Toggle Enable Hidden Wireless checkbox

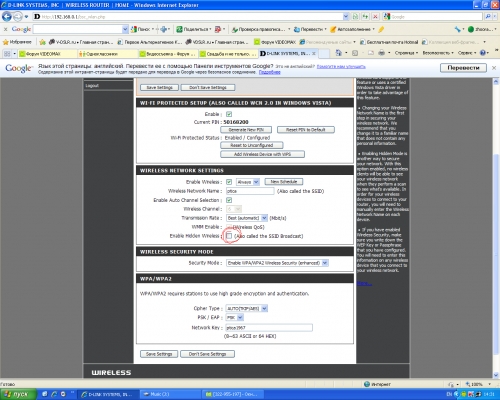pyautogui.click(x=229, y=236)
